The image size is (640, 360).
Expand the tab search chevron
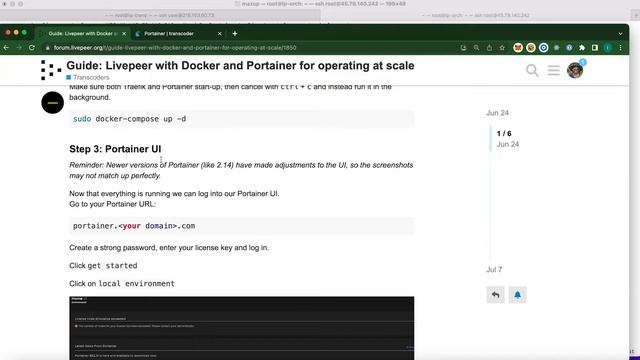(620, 33)
